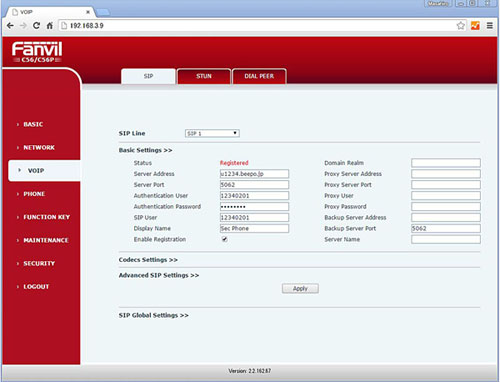The width and height of the screenshot is (500, 382).
Task: Click the orange extension icon in the toolbar
Action: (475, 26)
